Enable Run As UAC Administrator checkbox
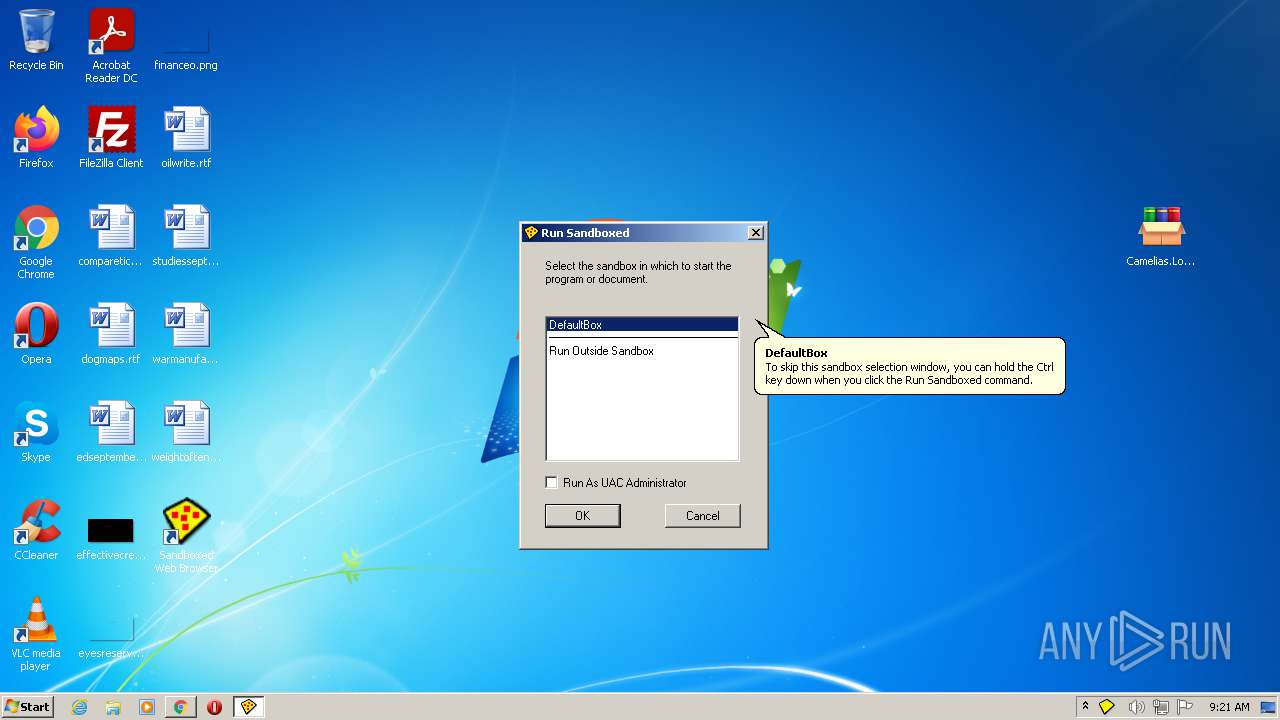The image size is (1280, 720). (551, 482)
